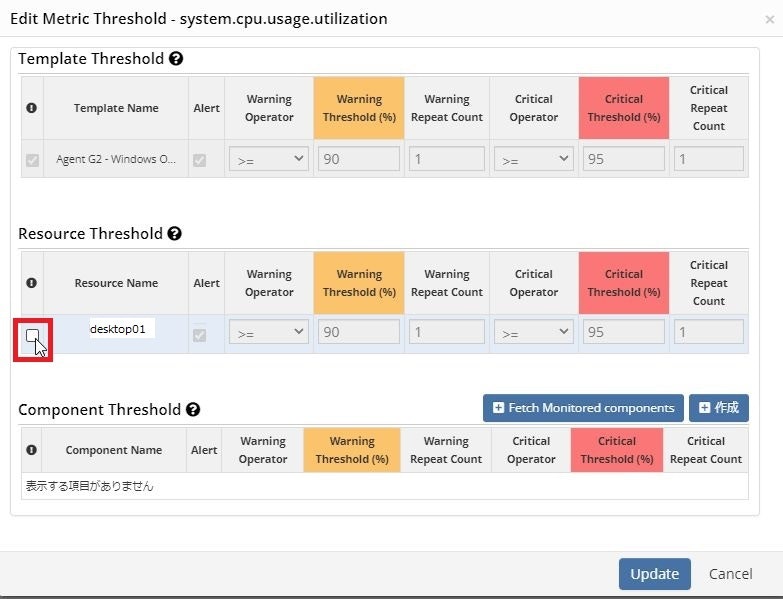Toggle Alert checkbox for Agent G2 template

[199, 160]
